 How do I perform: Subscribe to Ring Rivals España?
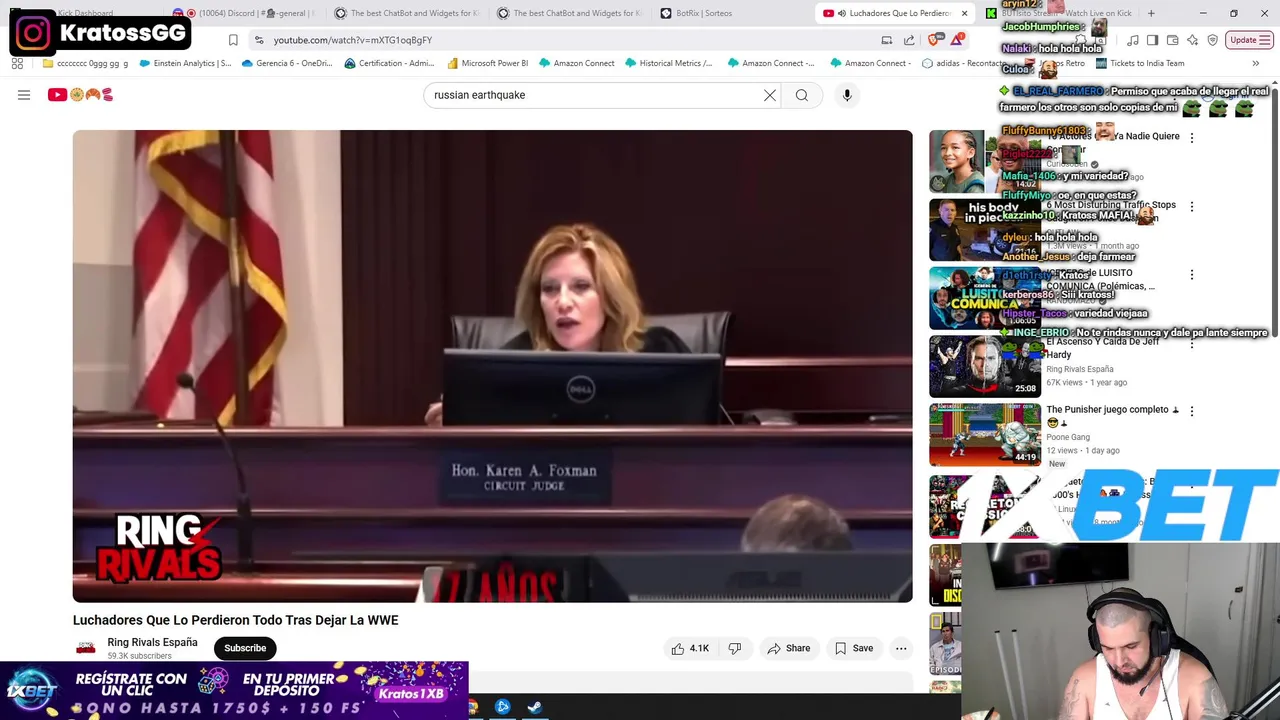click(x=245, y=648)
